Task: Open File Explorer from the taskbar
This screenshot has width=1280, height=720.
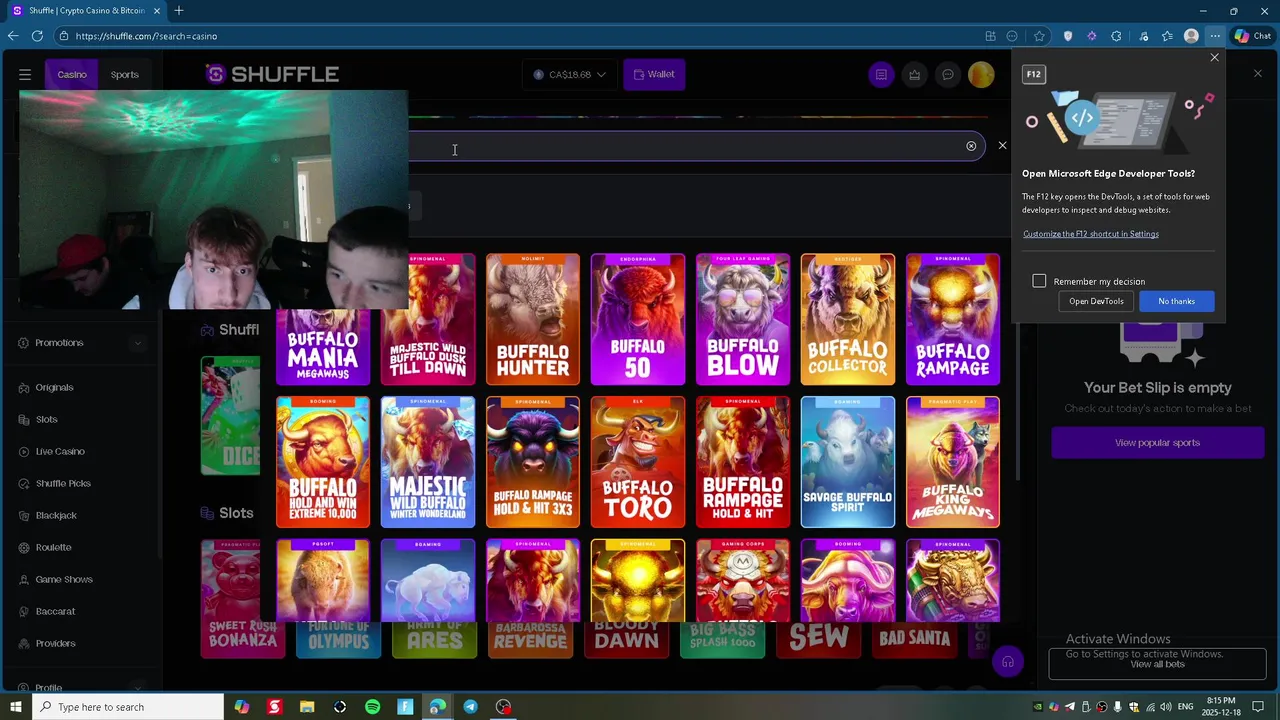Action: coord(307,707)
